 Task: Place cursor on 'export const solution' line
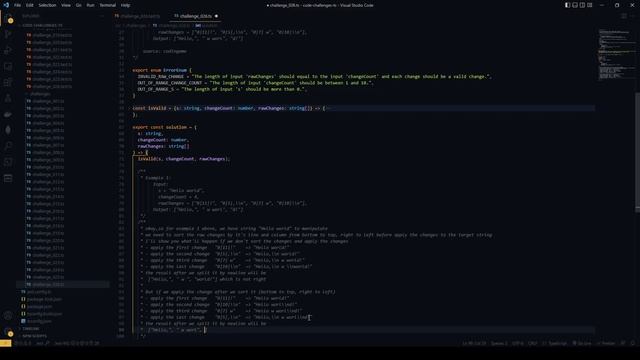[164, 127]
